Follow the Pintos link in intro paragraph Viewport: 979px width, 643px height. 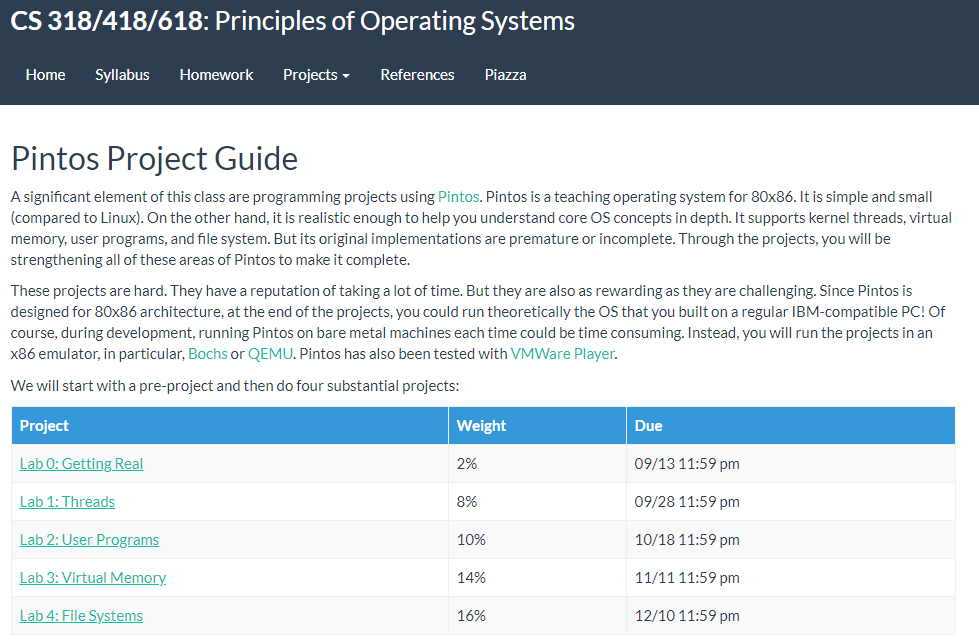458,196
